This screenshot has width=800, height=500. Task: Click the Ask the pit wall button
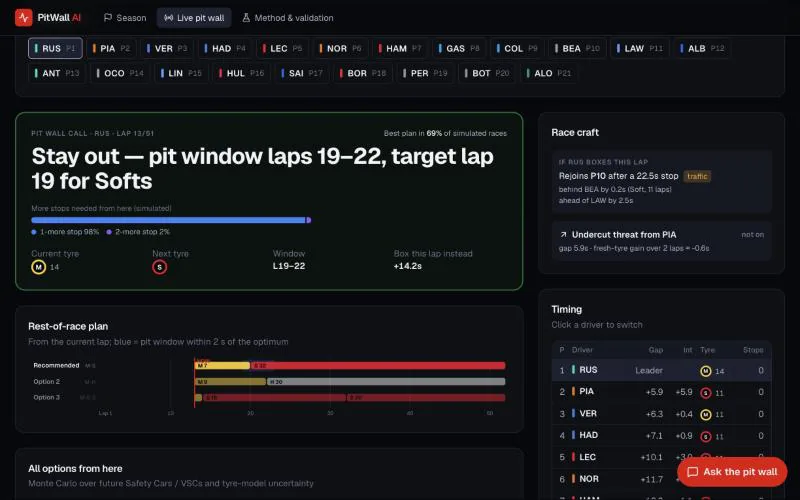coord(732,472)
